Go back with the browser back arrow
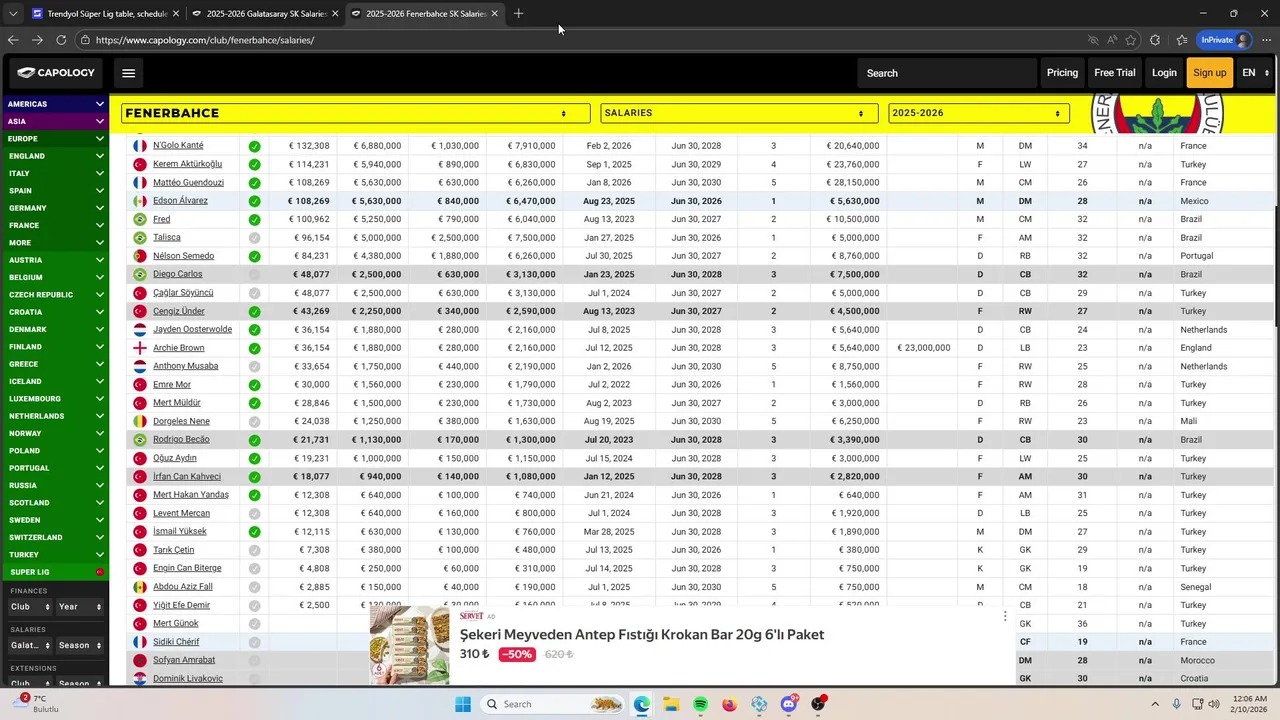Screen dimensions: 1280x720 [13, 40]
